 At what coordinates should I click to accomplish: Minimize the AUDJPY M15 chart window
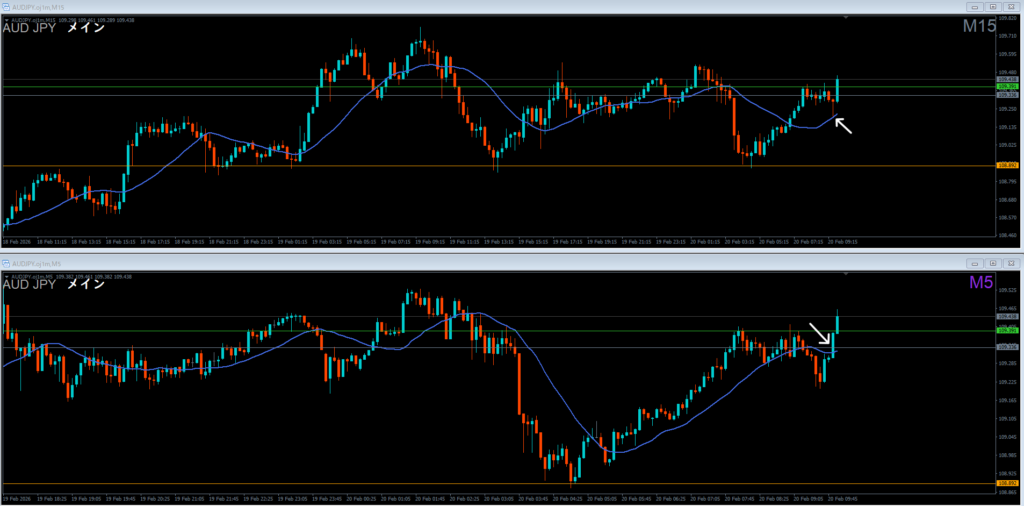[975, 7]
